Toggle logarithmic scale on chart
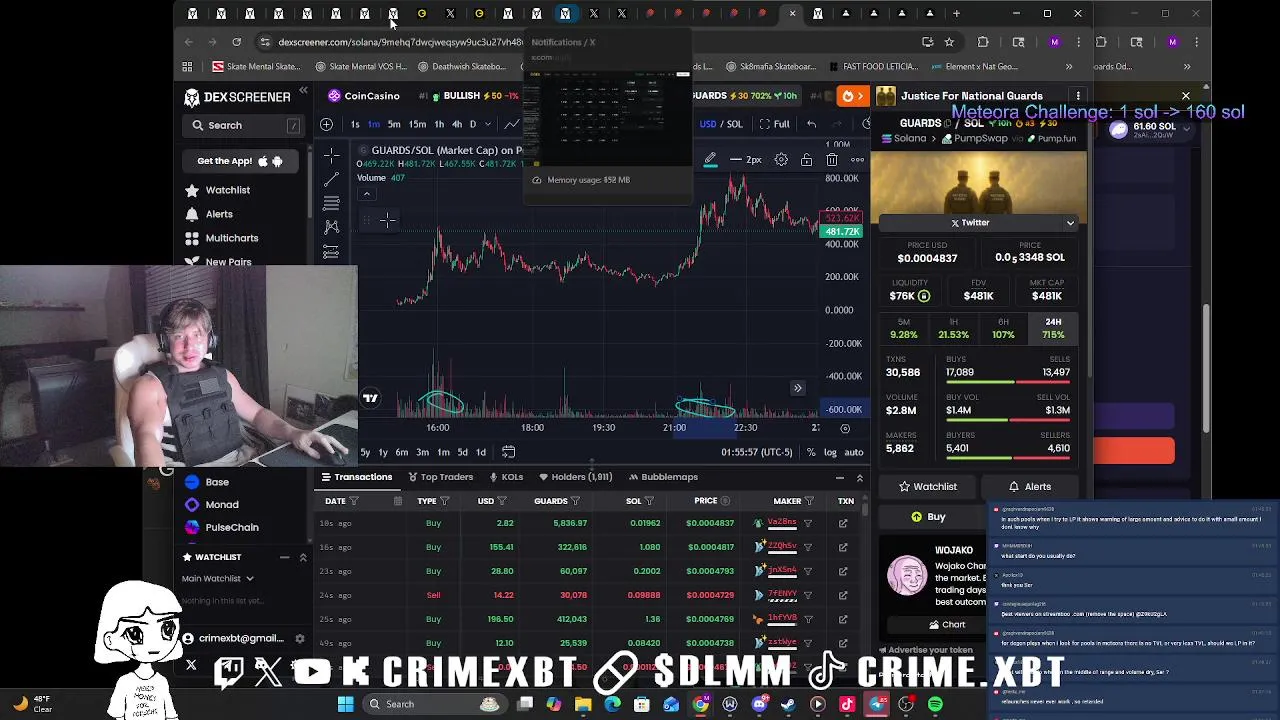Viewport: 1280px width, 720px height. [x=830, y=452]
